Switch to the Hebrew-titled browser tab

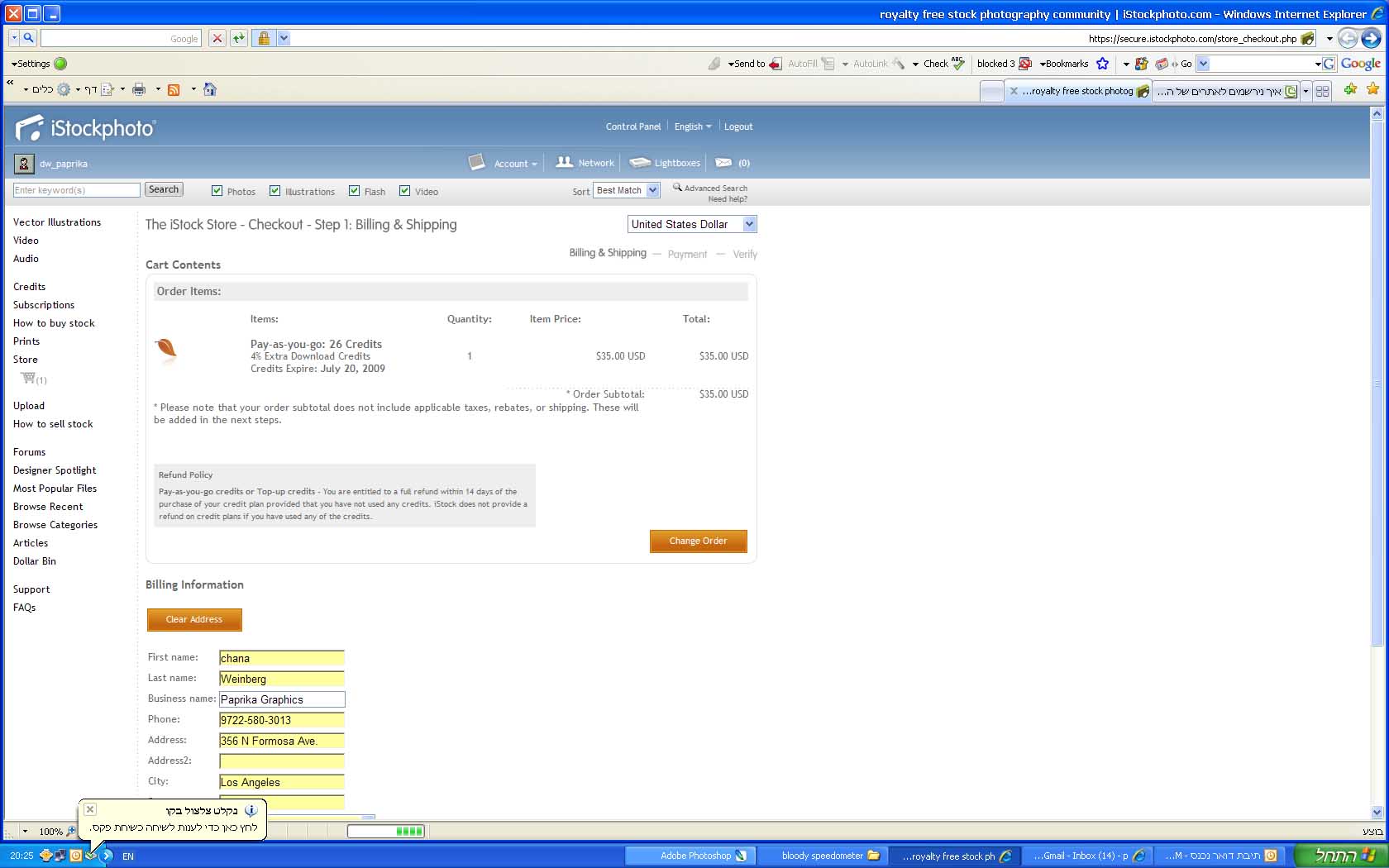(1225, 91)
